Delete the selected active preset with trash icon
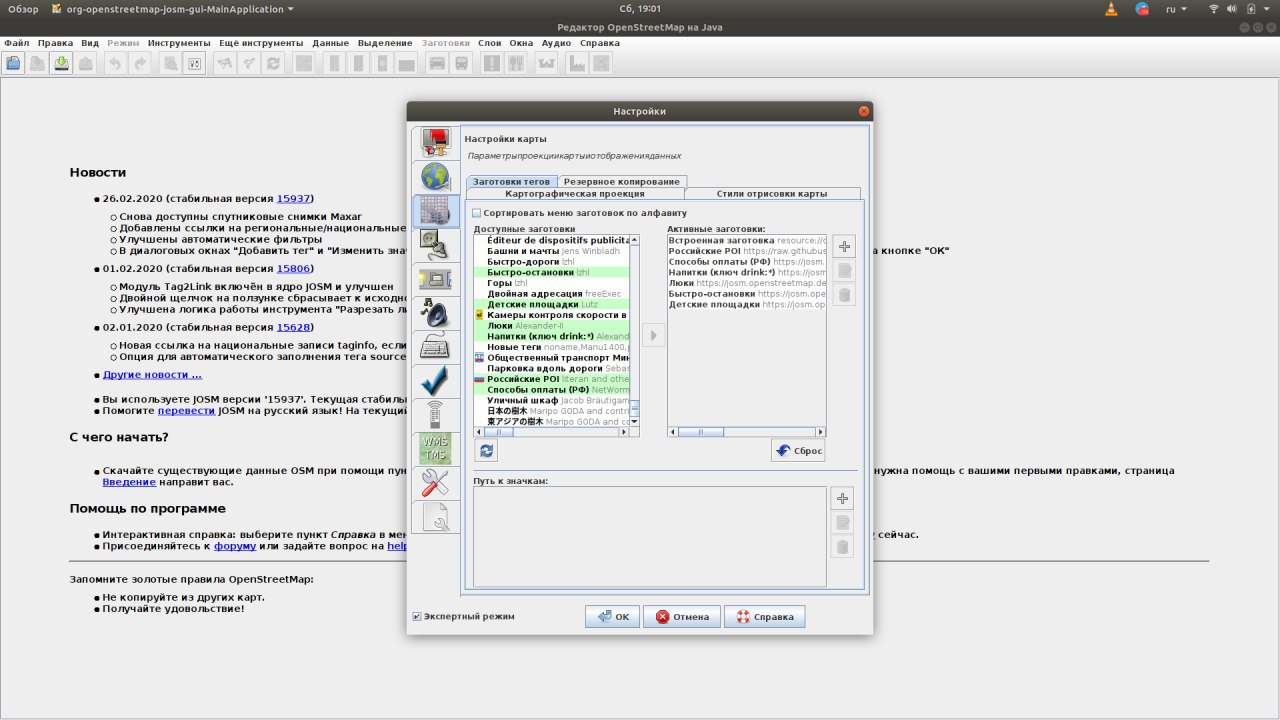The height and width of the screenshot is (720, 1280). click(x=843, y=295)
